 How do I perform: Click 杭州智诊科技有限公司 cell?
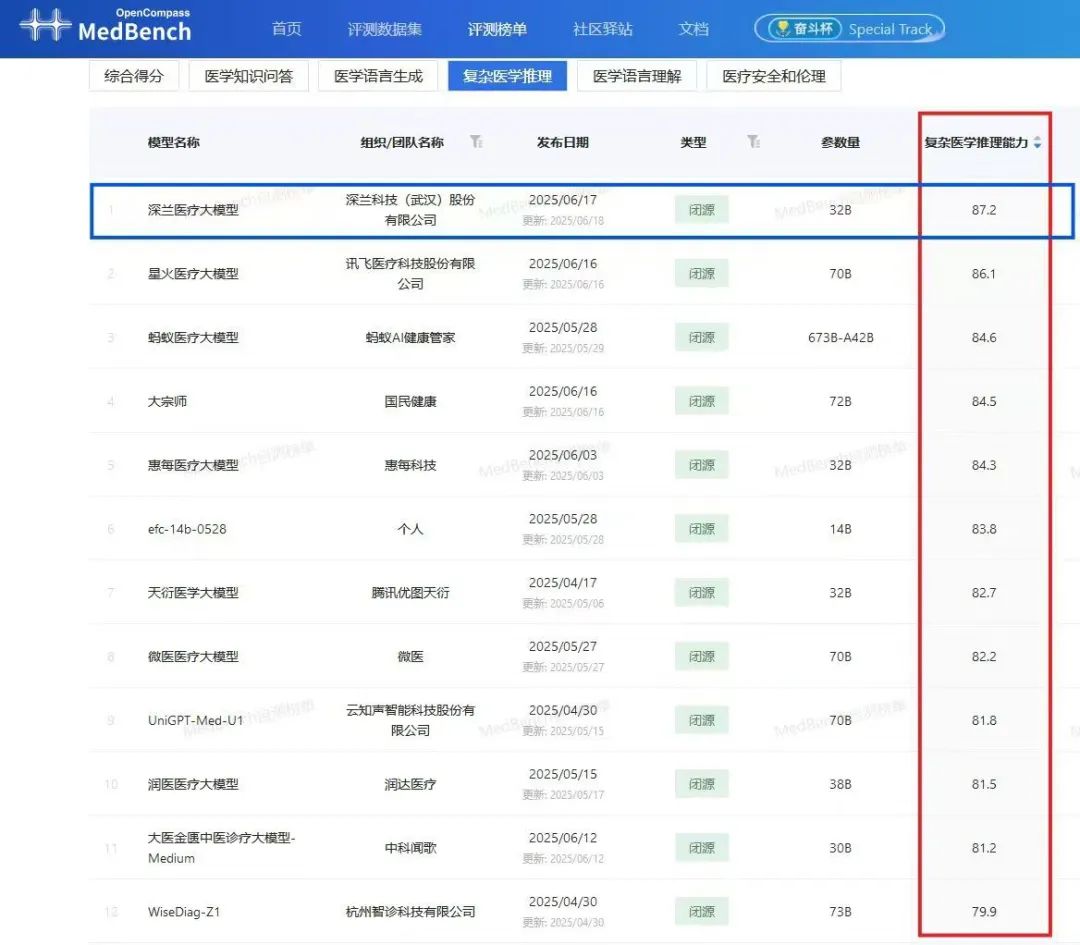411,912
